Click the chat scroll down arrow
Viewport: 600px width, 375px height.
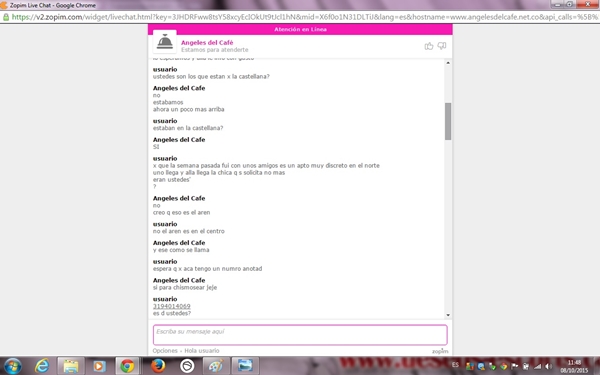click(x=448, y=315)
